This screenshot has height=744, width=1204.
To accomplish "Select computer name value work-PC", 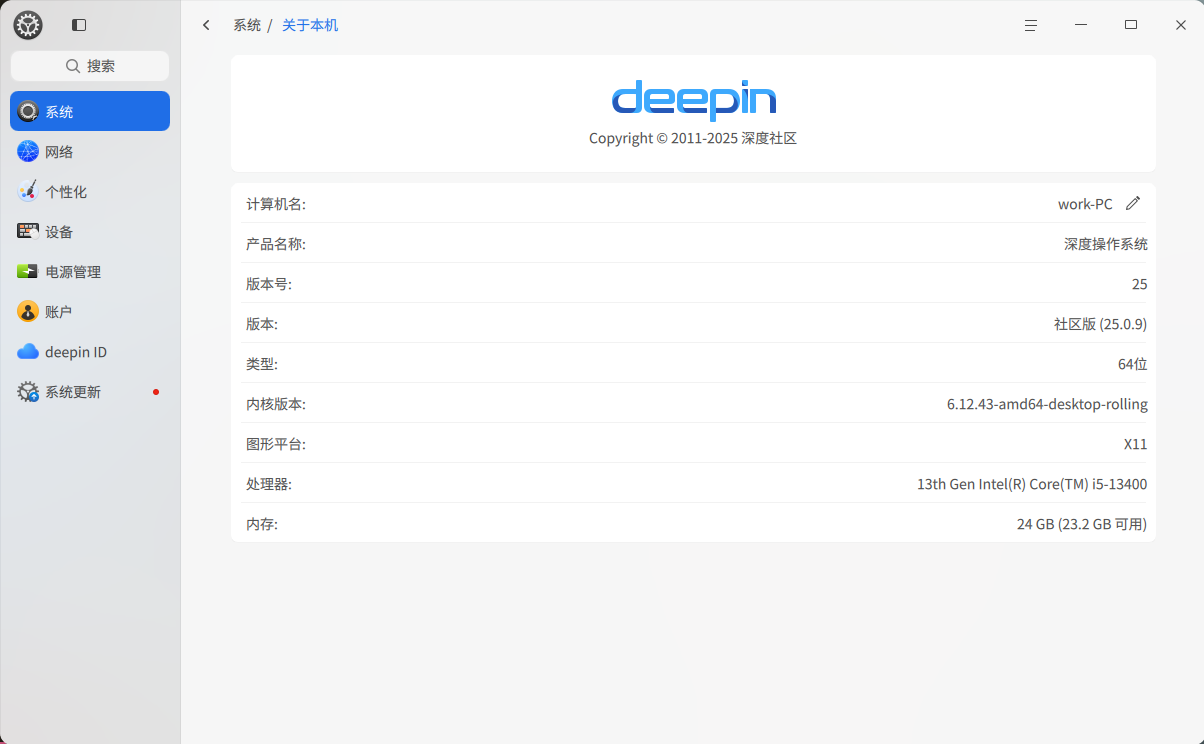I will point(1085,204).
